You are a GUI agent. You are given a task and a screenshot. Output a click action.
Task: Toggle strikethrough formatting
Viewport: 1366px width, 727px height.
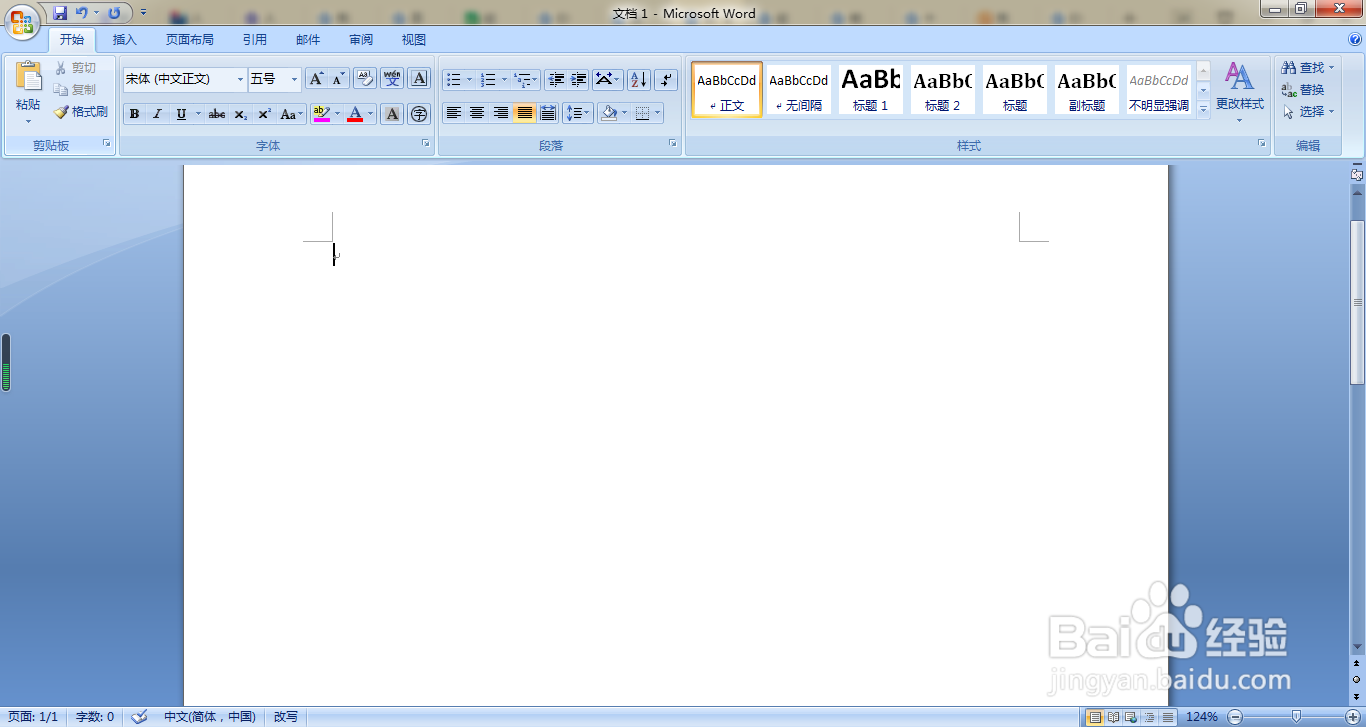coord(217,114)
